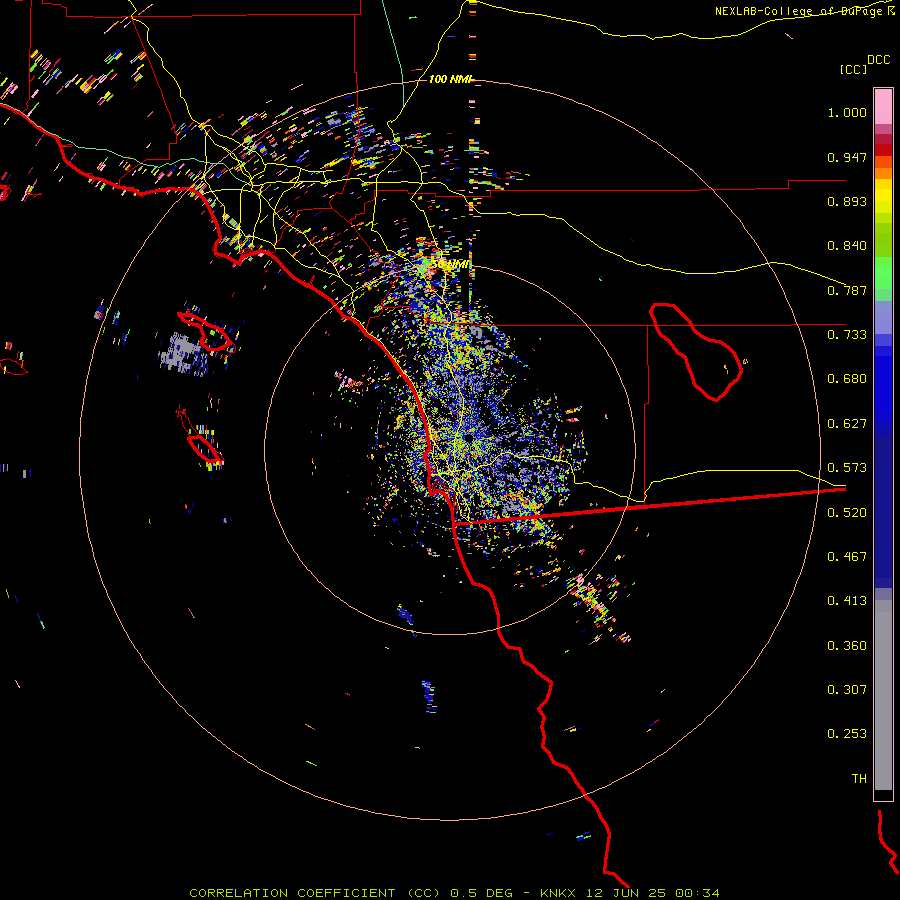The image size is (900, 900).
Task: Select the 0.733 scale value
Action: pyautogui.click(x=847, y=335)
